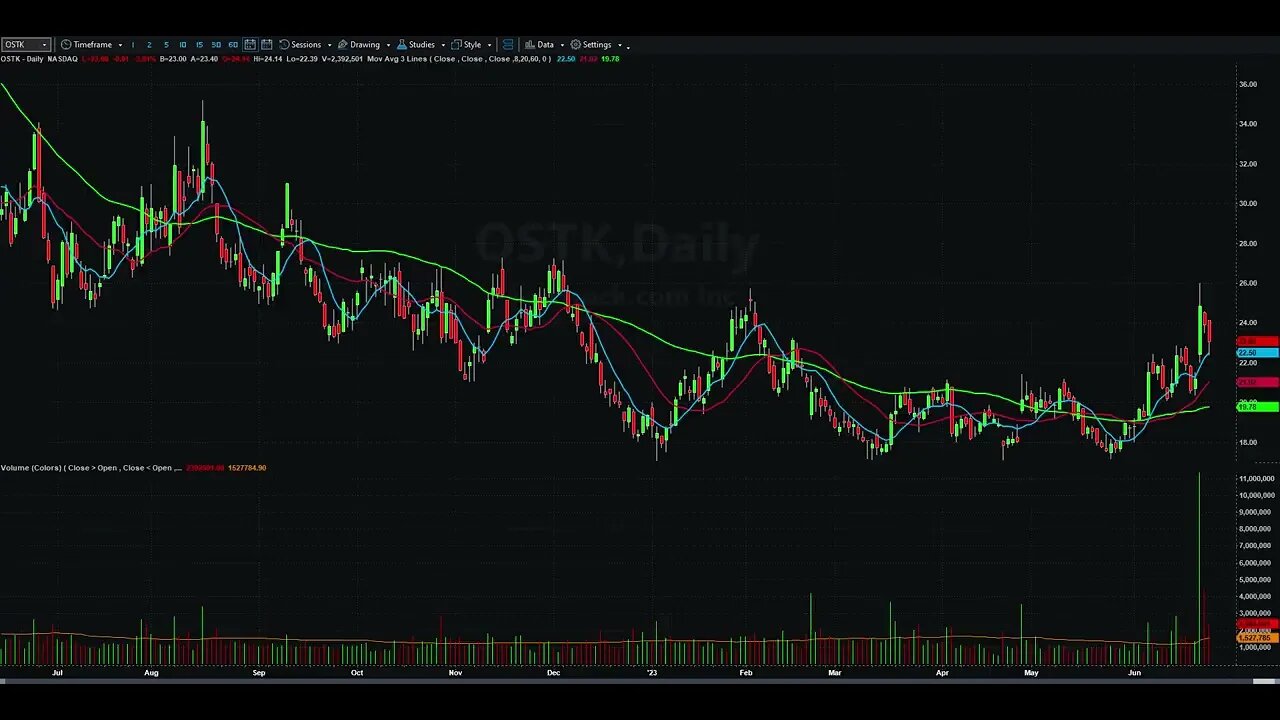
Task: Click the 36.00 price axis label
Action: [1248, 84]
